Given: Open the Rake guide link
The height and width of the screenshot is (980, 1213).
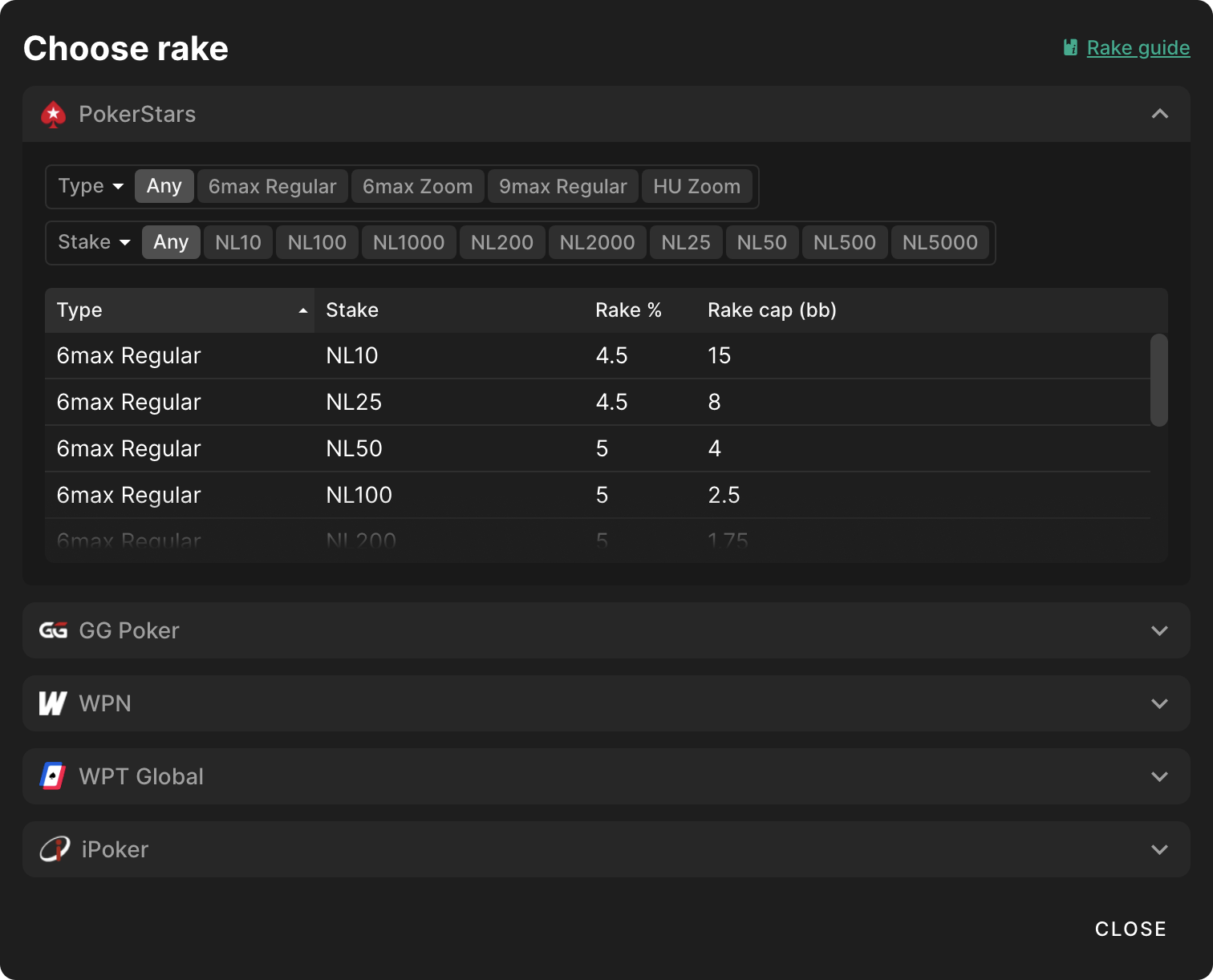Looking at the screenshot, I should coord(1138,48).
